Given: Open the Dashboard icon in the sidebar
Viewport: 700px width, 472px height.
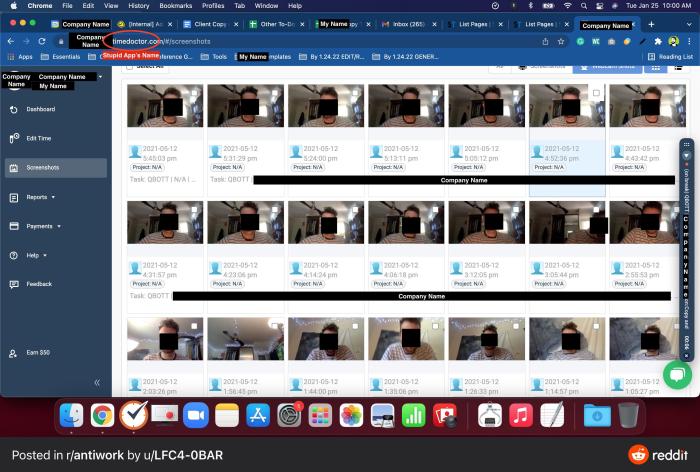Looking at the screenshot, I should [14, 109].
